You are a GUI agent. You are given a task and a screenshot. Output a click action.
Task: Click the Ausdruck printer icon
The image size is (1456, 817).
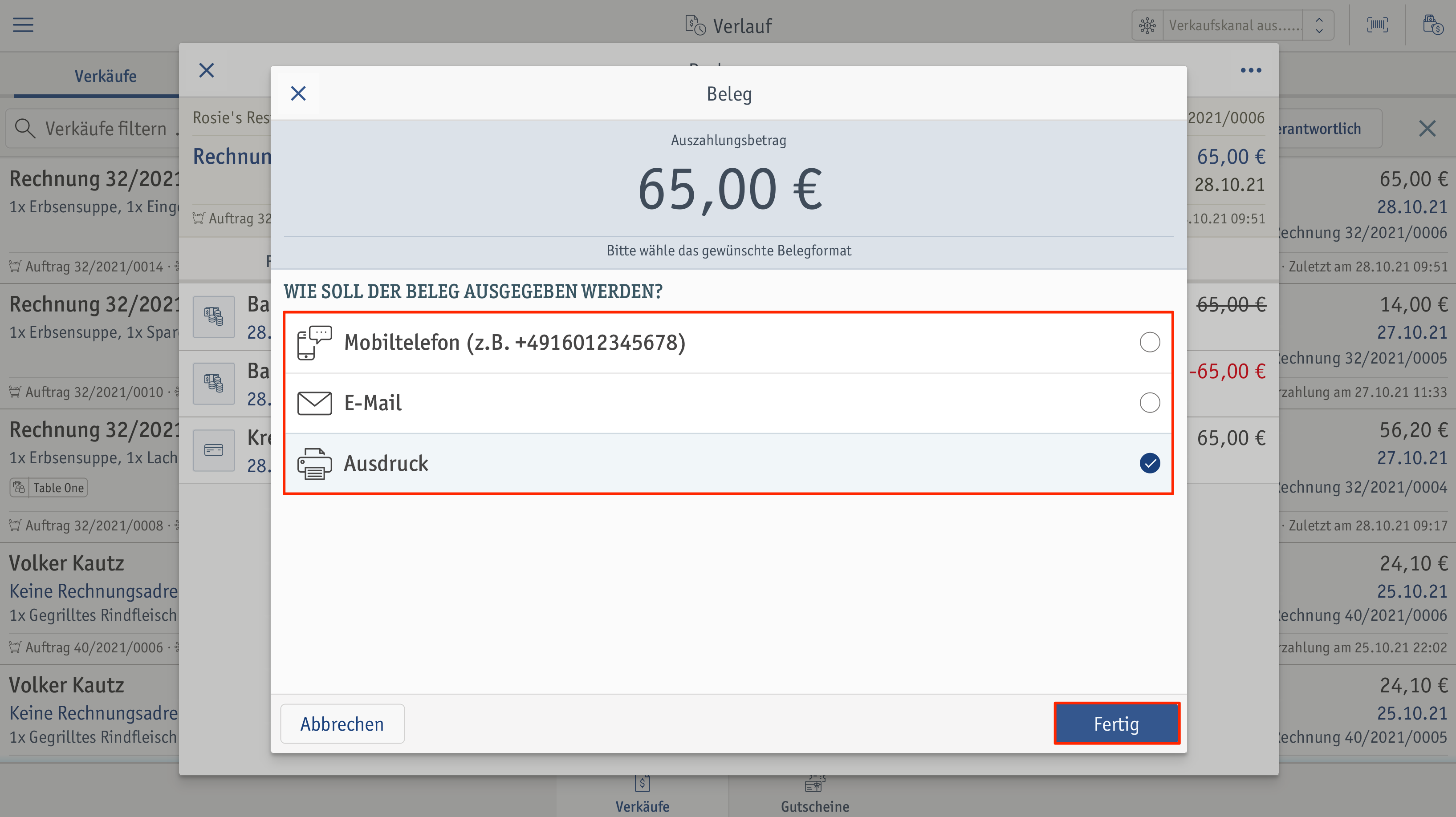pos(314,463)
